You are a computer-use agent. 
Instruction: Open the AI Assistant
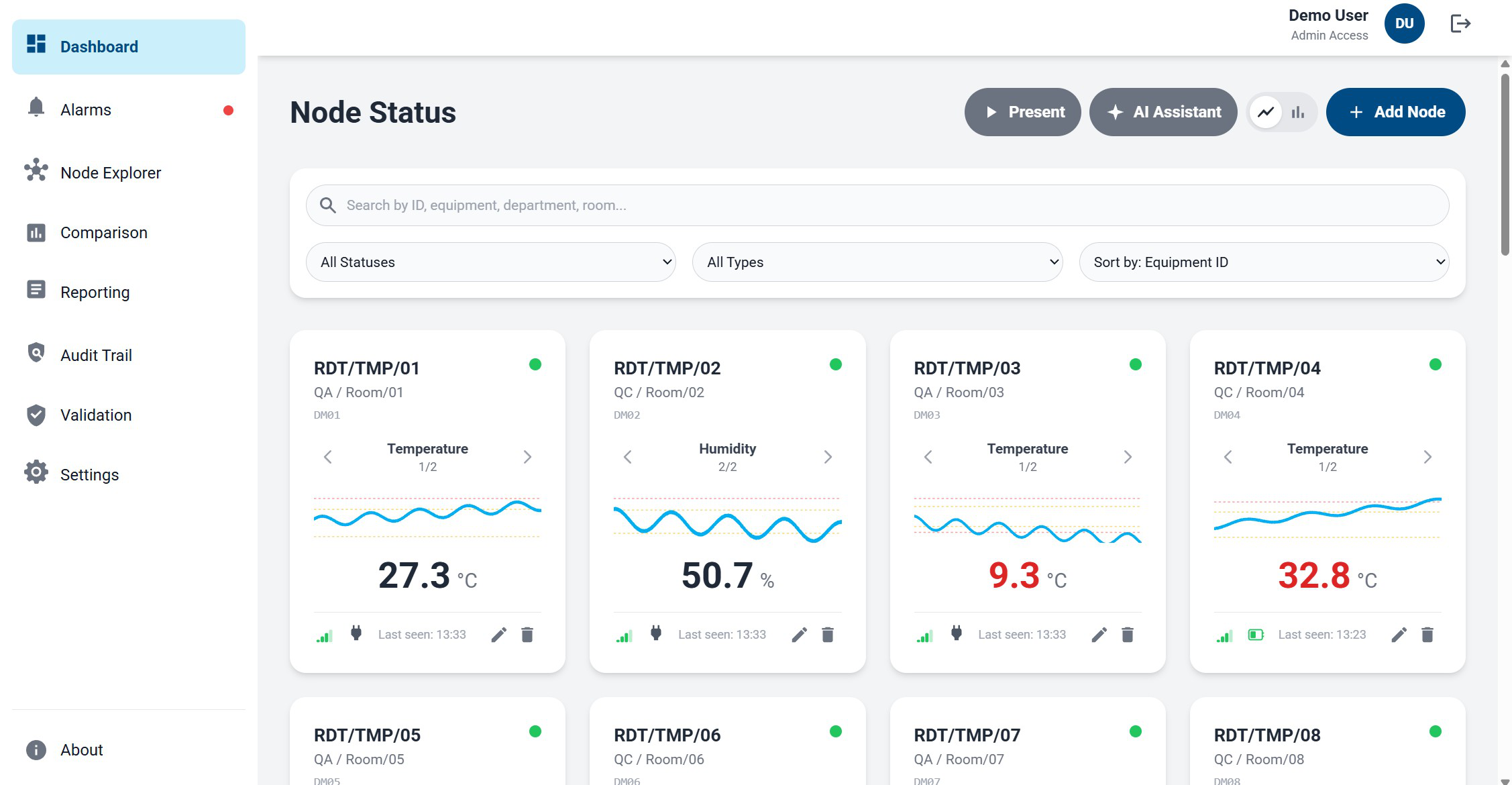tap(1163, 112)
